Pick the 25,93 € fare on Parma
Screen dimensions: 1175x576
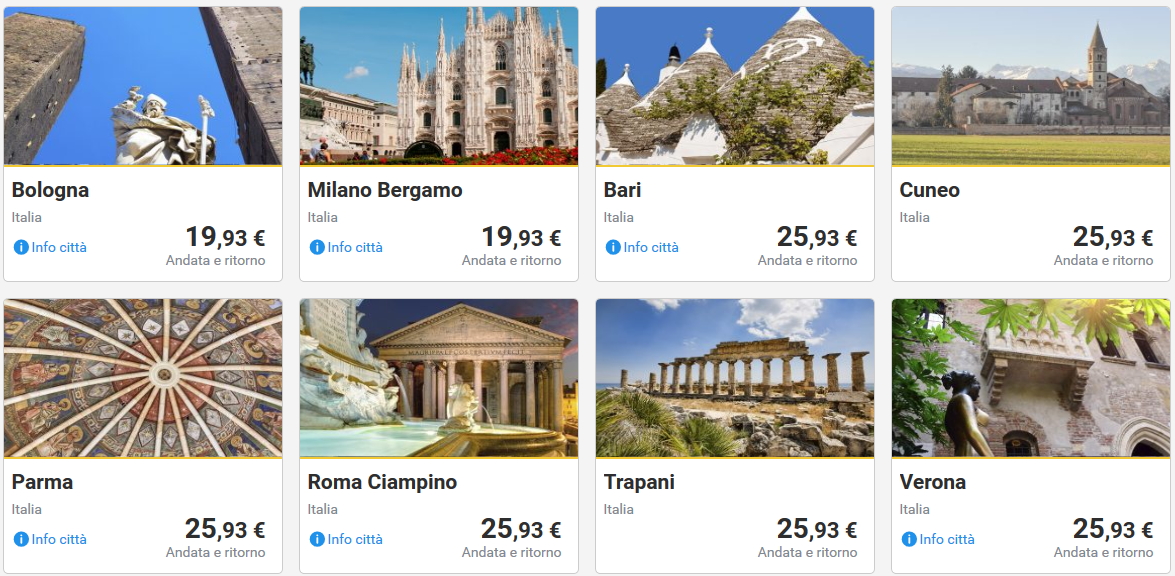click(x=225, y=530)
